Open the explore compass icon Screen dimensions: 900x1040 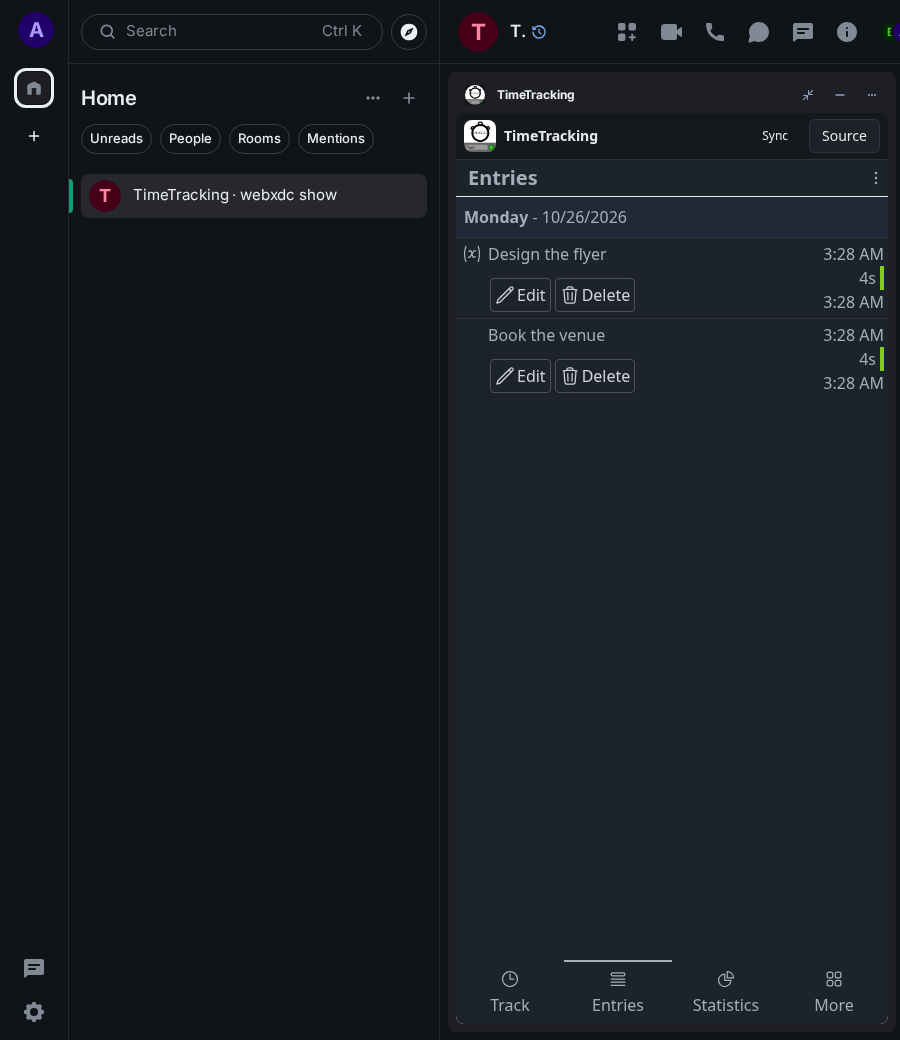click(x=409, y=32)
